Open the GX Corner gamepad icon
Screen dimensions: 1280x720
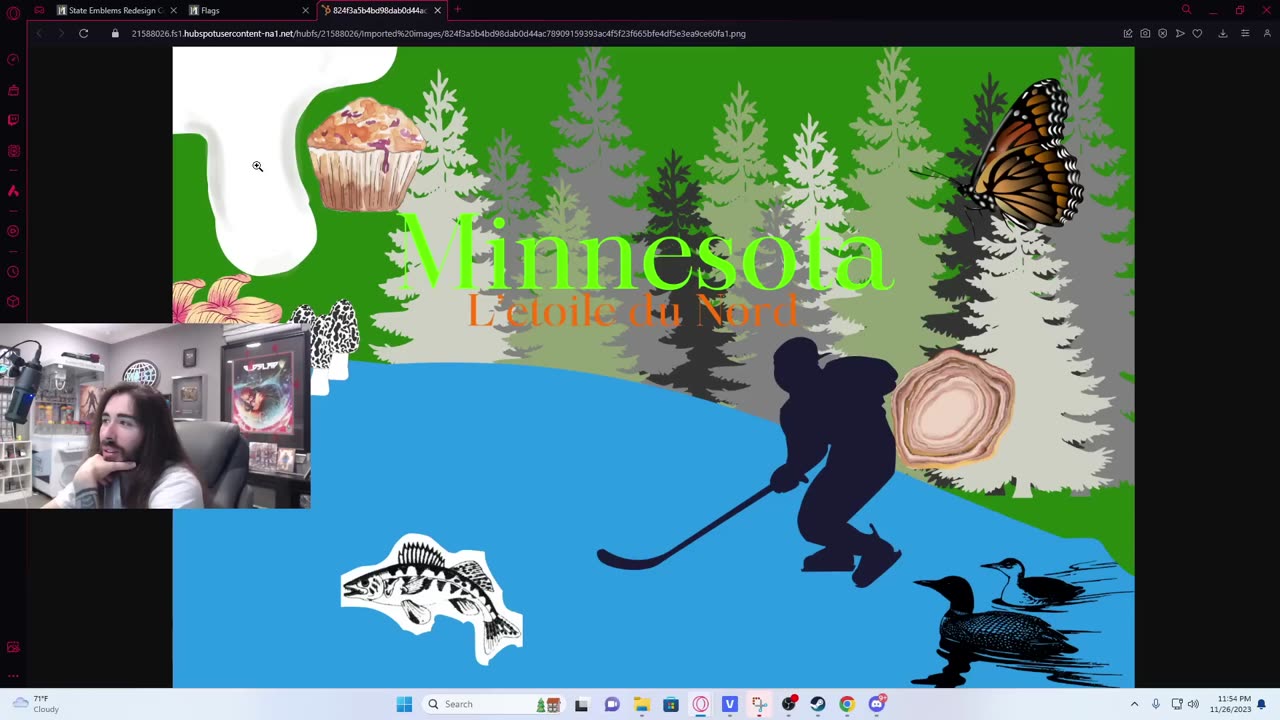tap(39, 10)
